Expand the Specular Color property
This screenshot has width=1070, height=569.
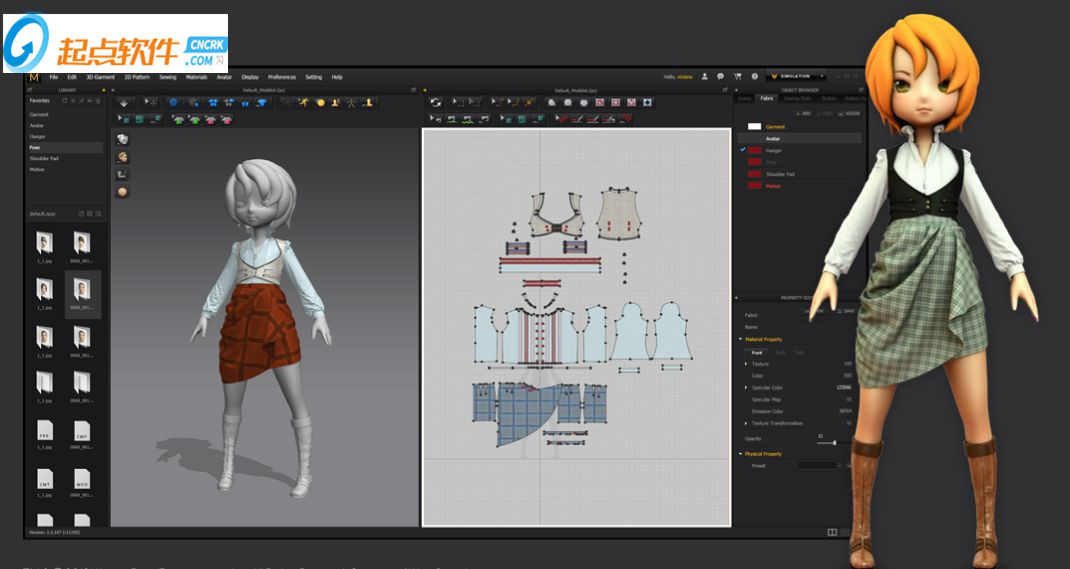pos(745,387)
